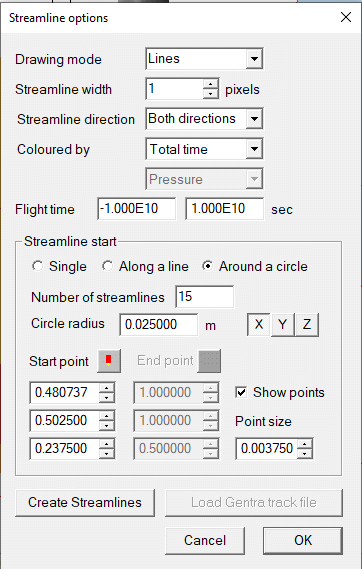
Task: Increase the Point size stepper value
Action: click(305, 444)
